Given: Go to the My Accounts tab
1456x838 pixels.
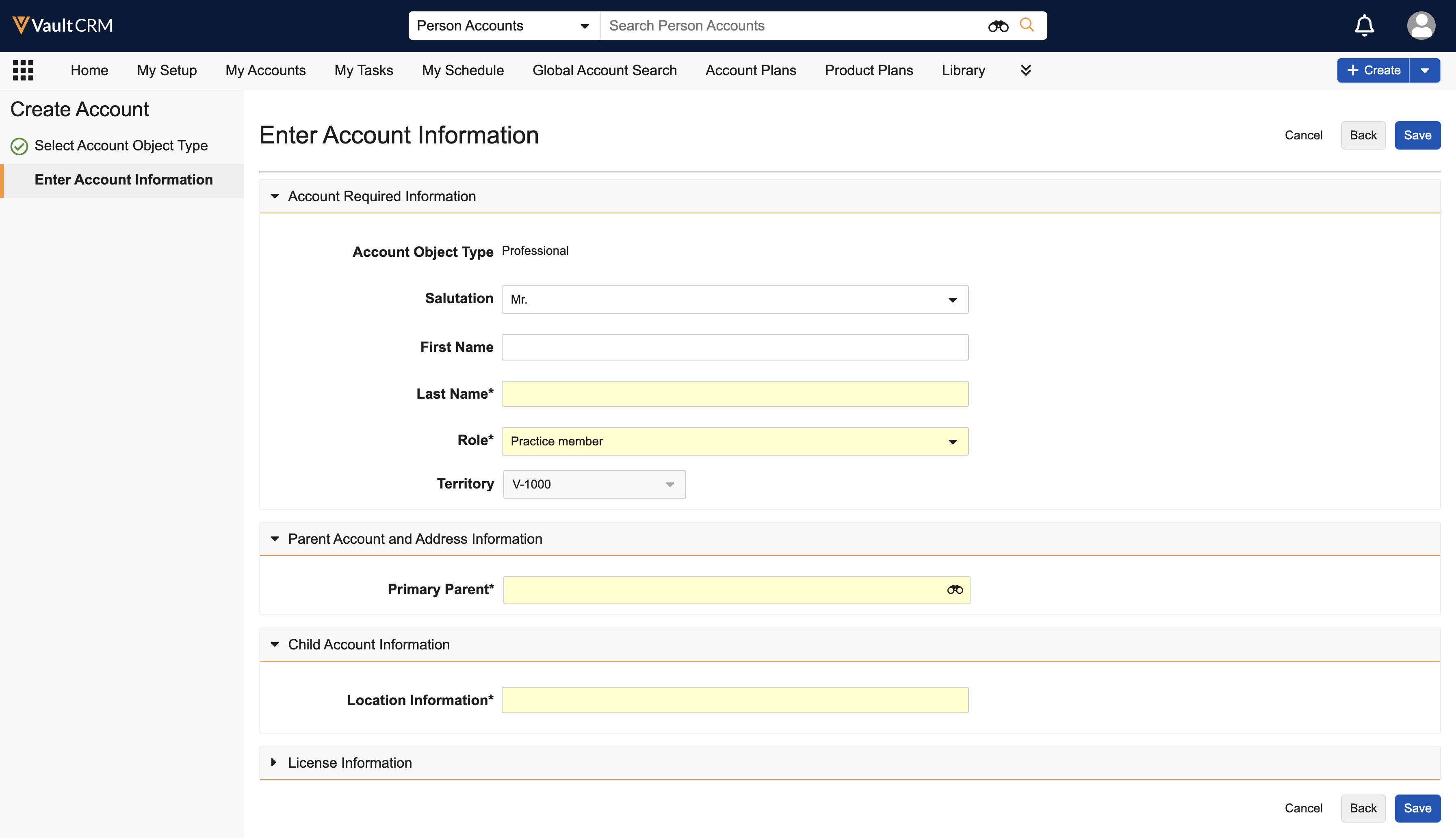Looking at the screenshot, I should tap(265, 70).
